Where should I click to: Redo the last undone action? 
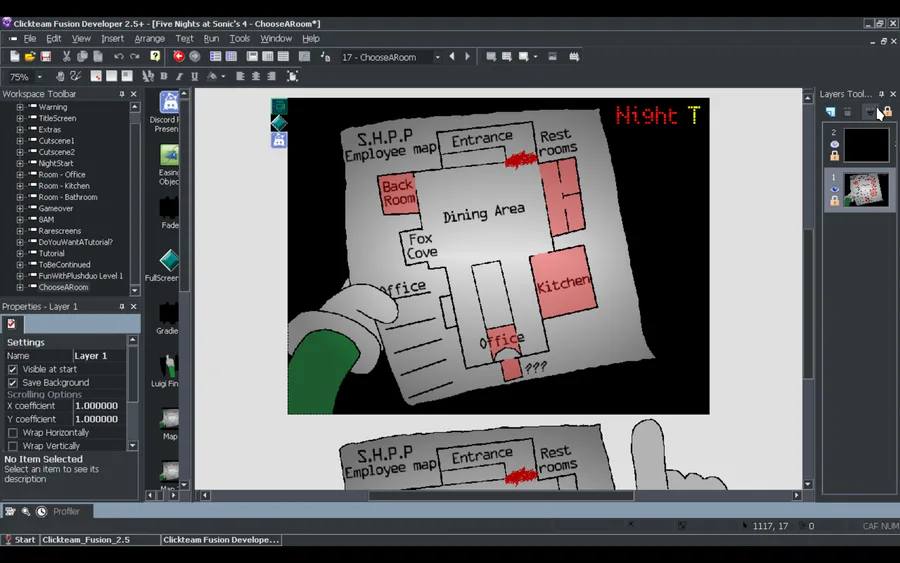point(134,56)
